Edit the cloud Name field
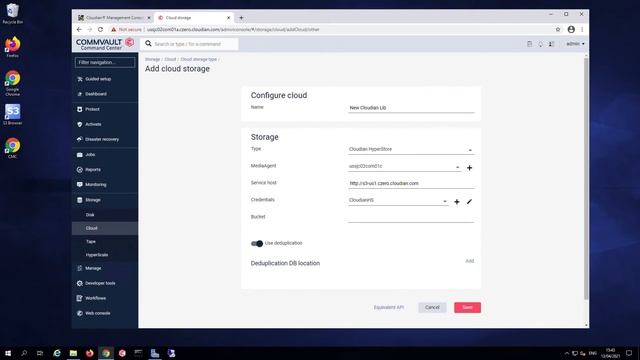The height and width of the screenshot is (360, 640). point(411,108)
